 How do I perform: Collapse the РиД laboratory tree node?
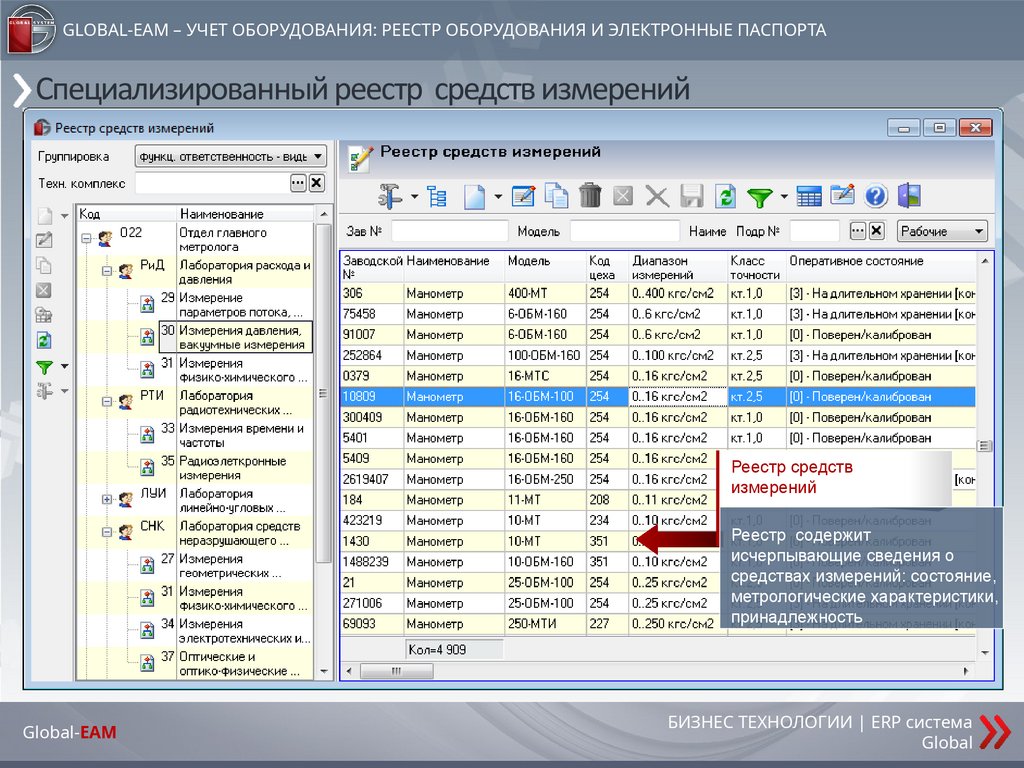tap(106, 271)
